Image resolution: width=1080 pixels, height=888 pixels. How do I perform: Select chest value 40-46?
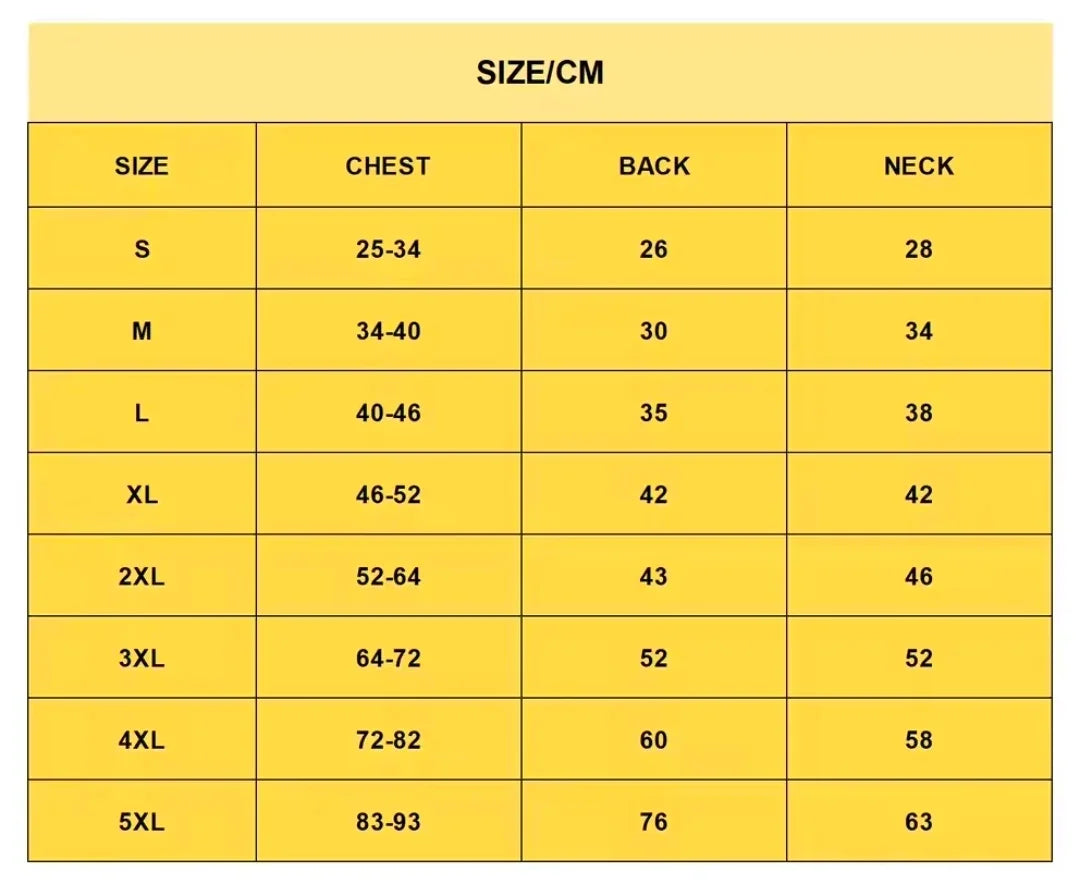pyautogui.click(x=388, y=413)
